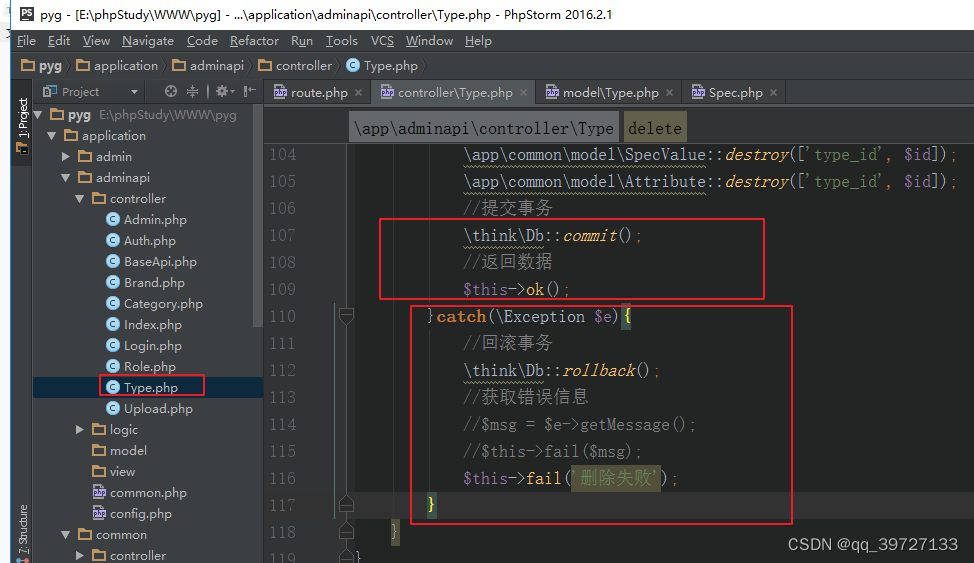Select the view folder in project tree
Screen dimensions: 974x563
tap(113, 472)
